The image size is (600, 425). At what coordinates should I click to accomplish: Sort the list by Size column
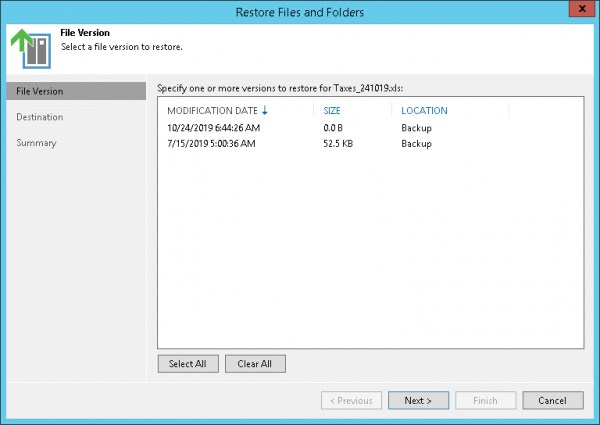click(x=333, y=111)
